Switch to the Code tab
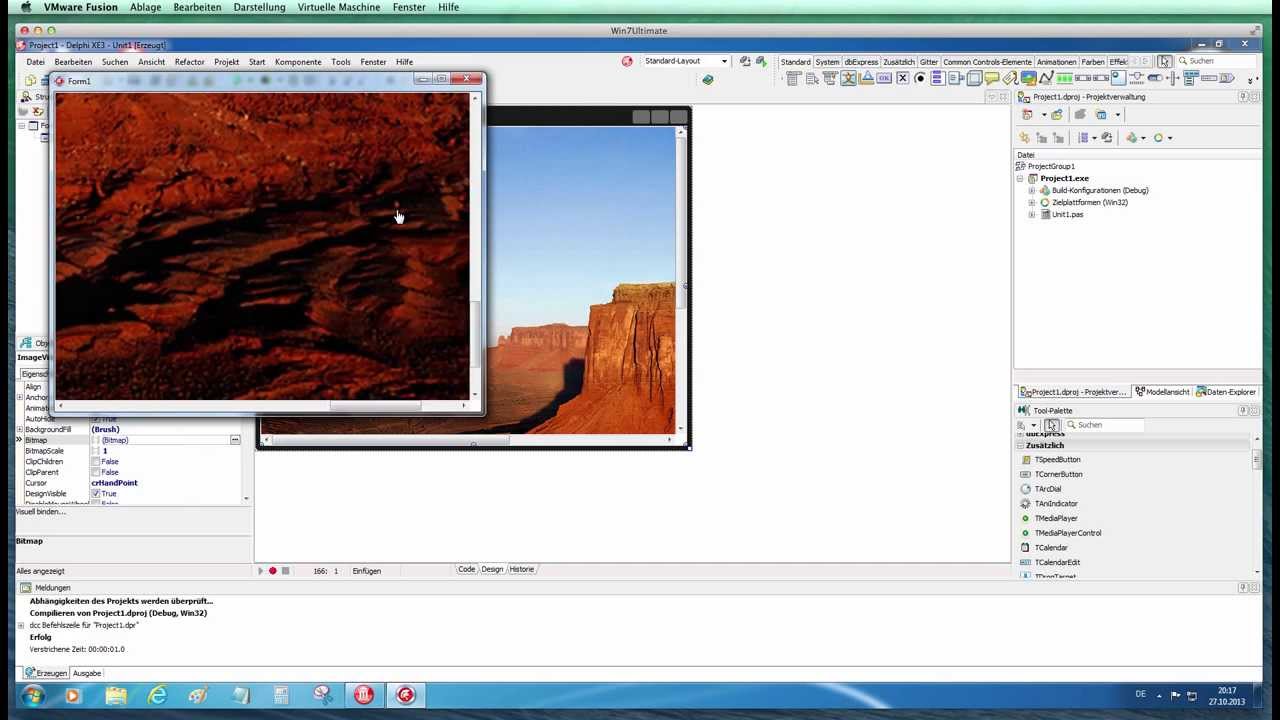This screenshot has width=1280, height=720. tap(466, 570)
